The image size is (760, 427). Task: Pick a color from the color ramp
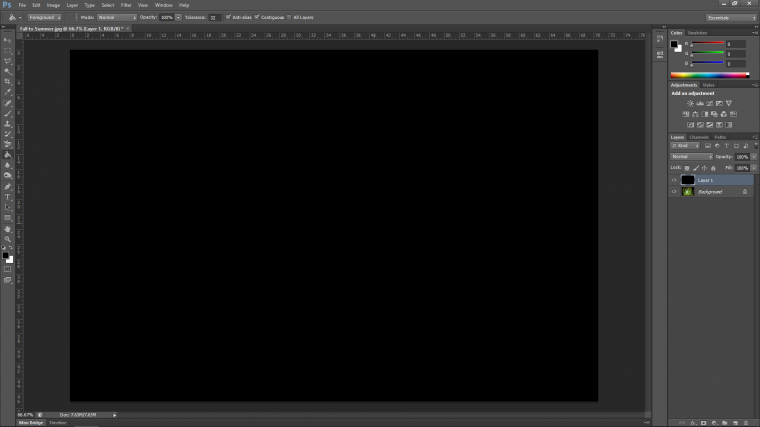pos(710,75)
